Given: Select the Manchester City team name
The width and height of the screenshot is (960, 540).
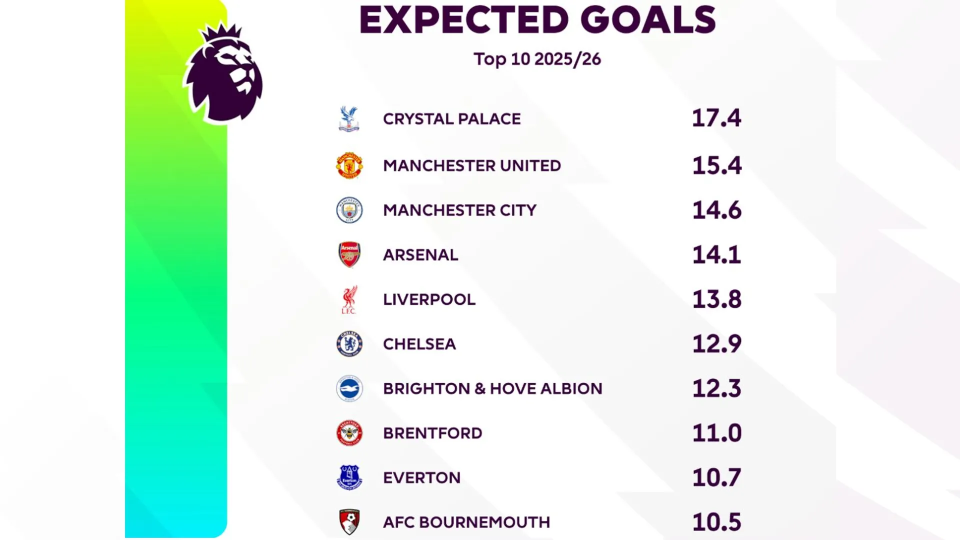Looking at the screenshot, I should 459,210.
